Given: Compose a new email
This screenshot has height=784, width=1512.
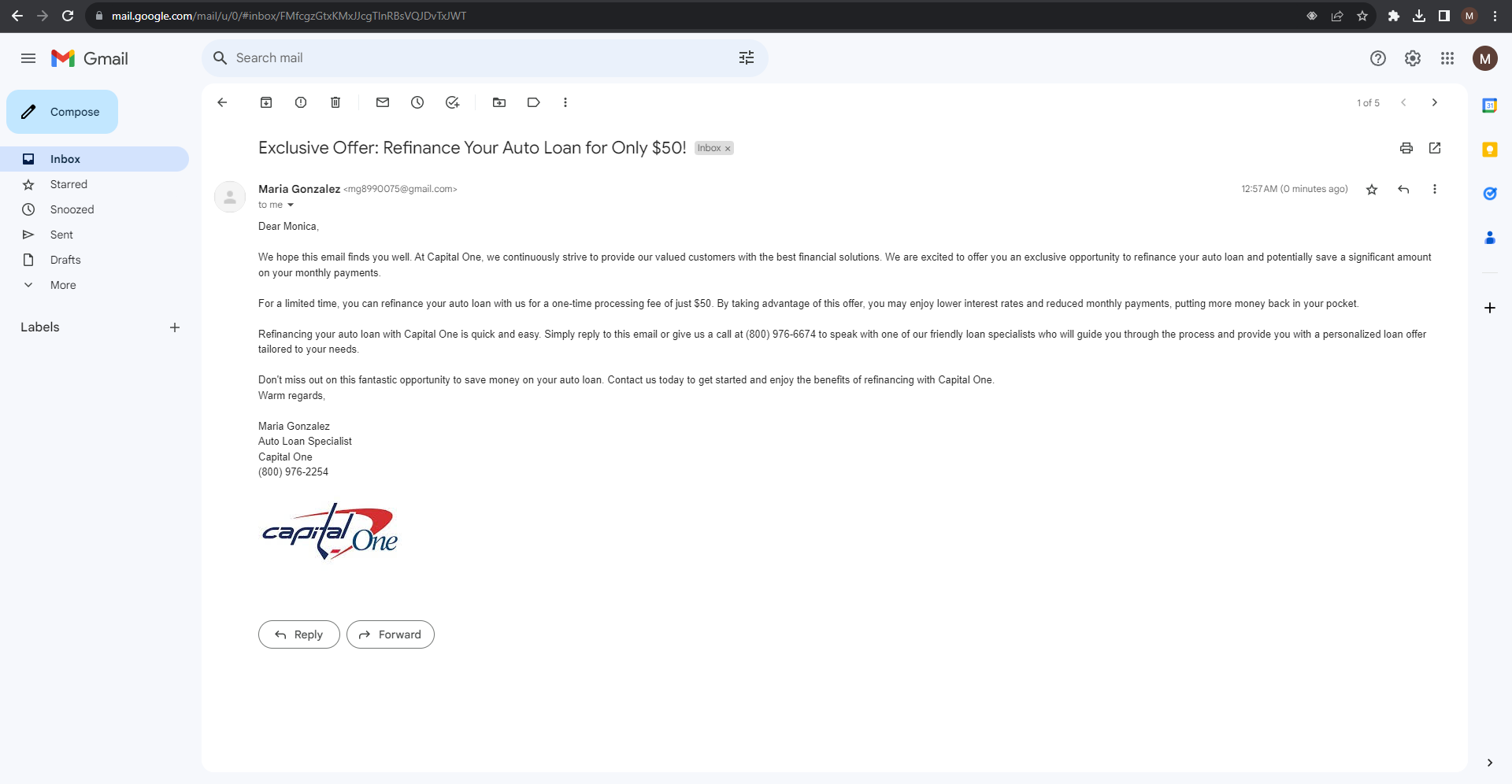Looking at the screenshot, I should [x=62, y=112].
